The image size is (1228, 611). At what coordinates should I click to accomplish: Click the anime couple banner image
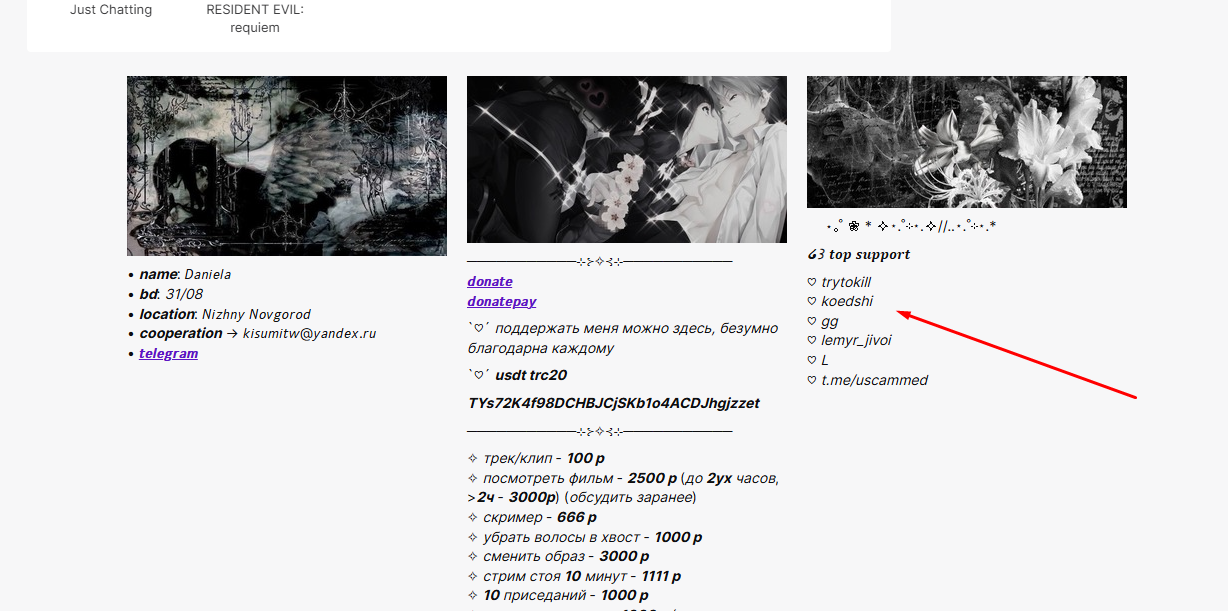(x=627, y=160)
